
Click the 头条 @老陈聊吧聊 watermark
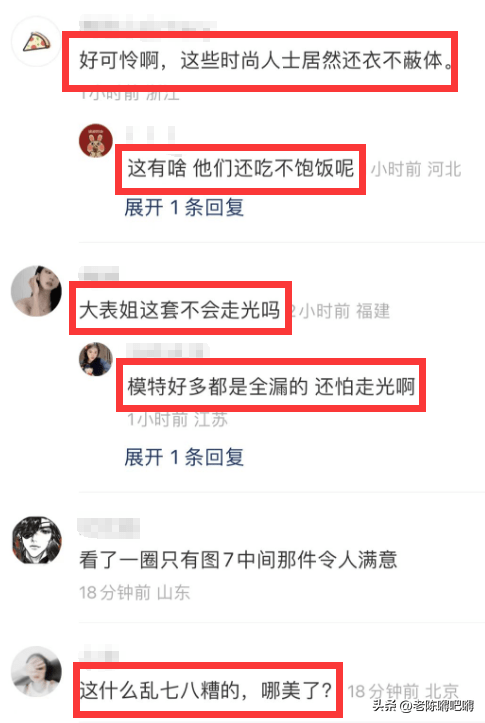coord(423,705)
